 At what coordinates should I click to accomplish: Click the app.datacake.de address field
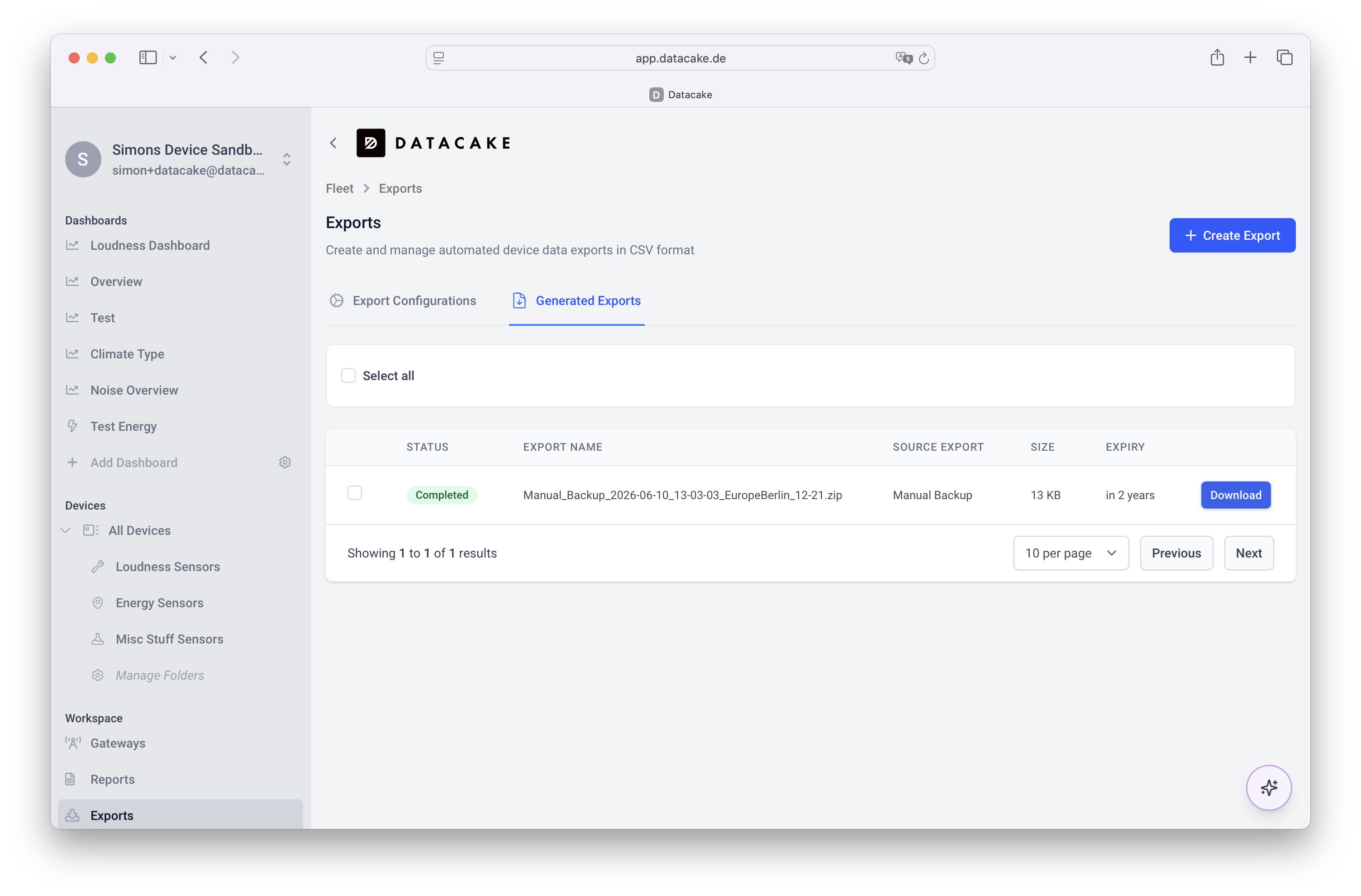click(680, 58)
